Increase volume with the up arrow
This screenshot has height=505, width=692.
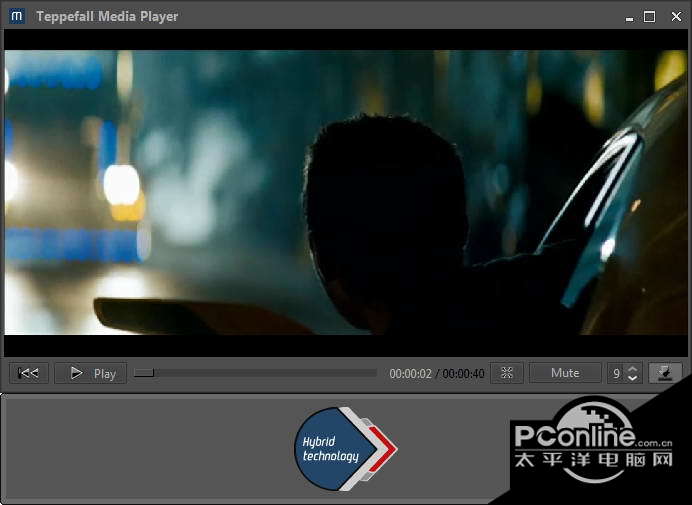tap(632, 368)
